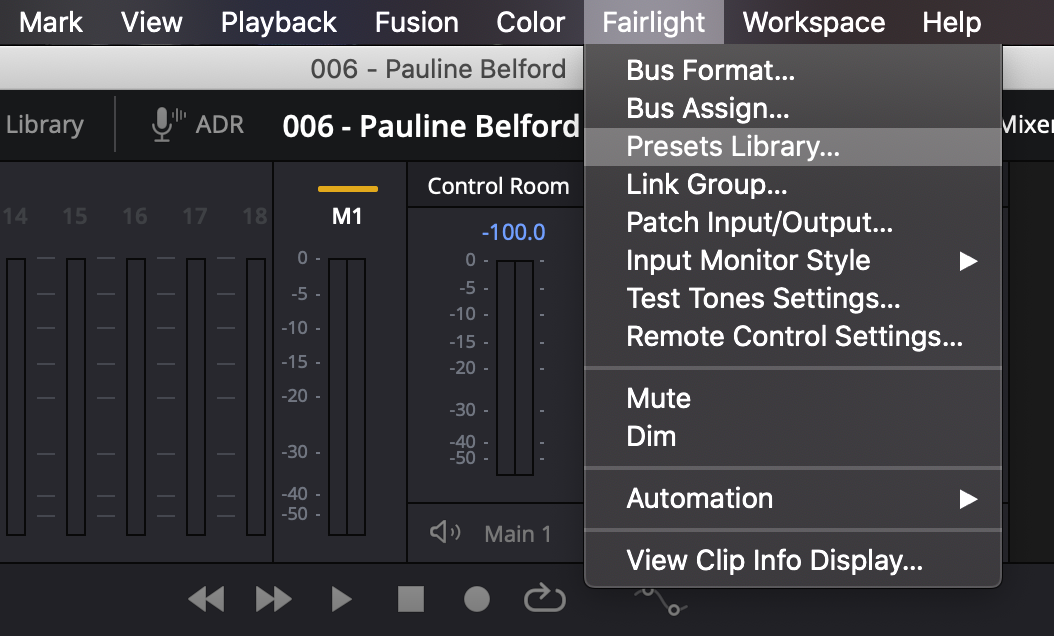Open Remote Control Settings… entry
The width and height of the screenshot is (1054, 636).
click(x=793, y=337)
